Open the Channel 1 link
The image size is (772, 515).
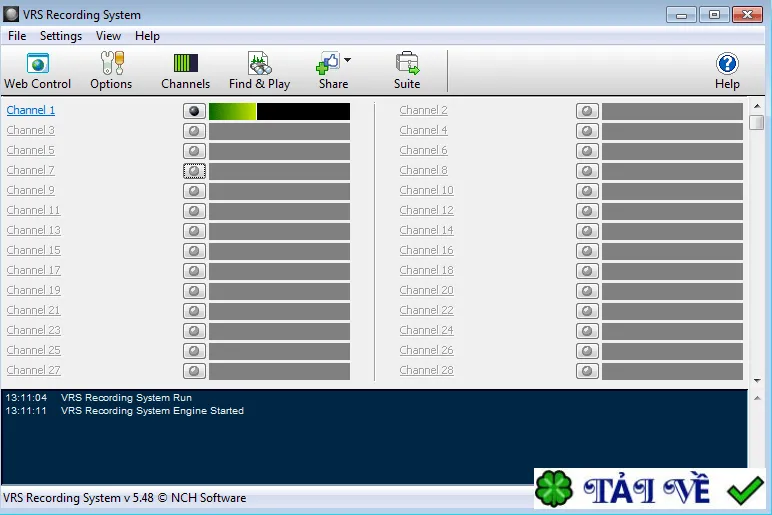click(31, 110)
